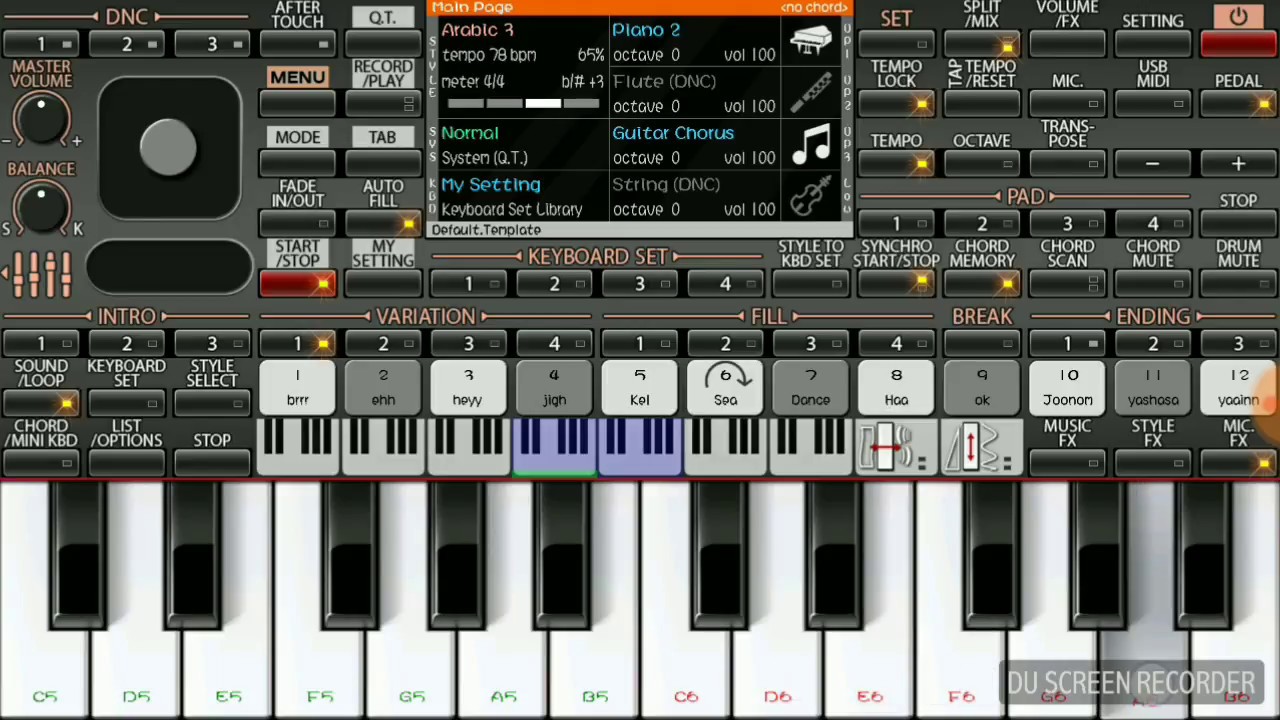Tap the transpose plus button
This screenshot has height=720, width=1280.
point(1238,163)
